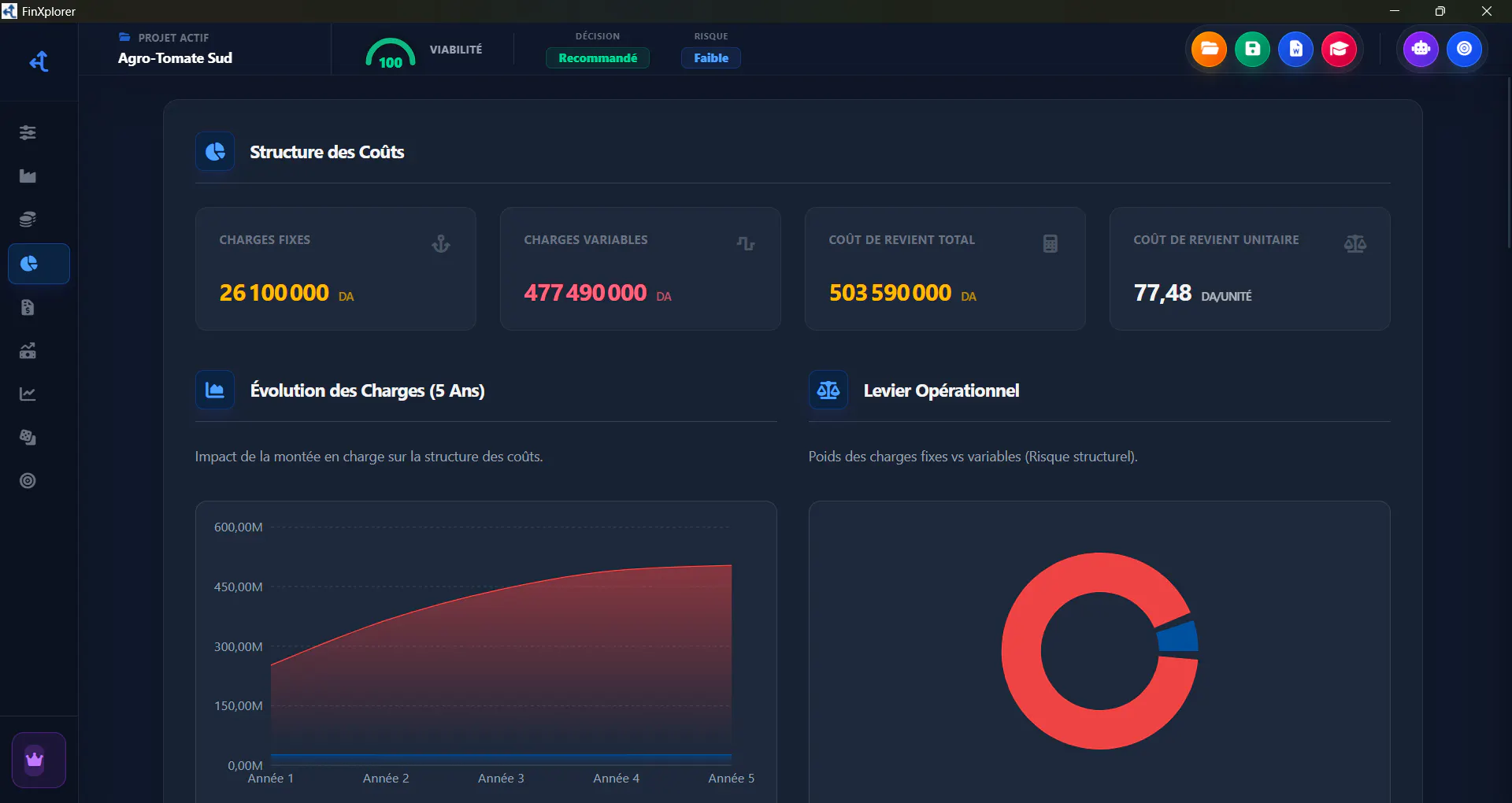This screenshot has height=803, width=1512.
Task: Open the factory production sidebar icon
Action: 28,176
